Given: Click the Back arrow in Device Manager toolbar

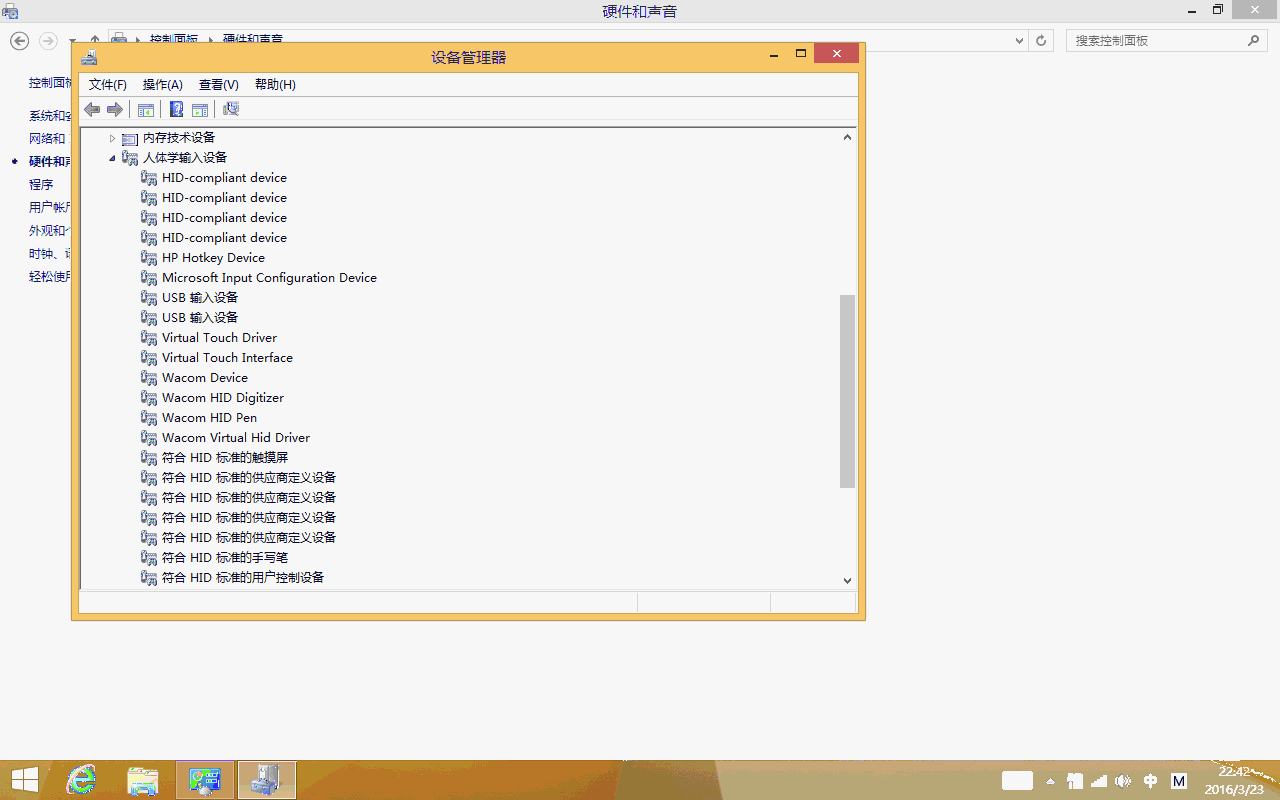Looking at the screenshot, I should [x=92, y=109].
